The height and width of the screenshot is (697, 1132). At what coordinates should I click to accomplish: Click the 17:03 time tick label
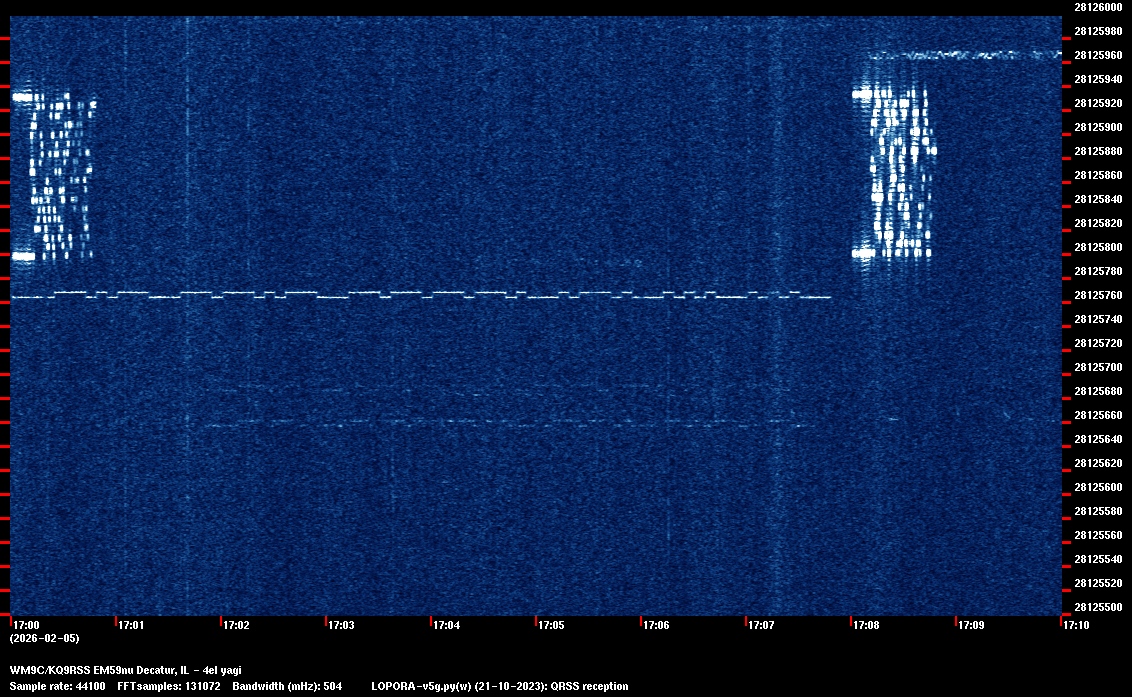(341, 626)
